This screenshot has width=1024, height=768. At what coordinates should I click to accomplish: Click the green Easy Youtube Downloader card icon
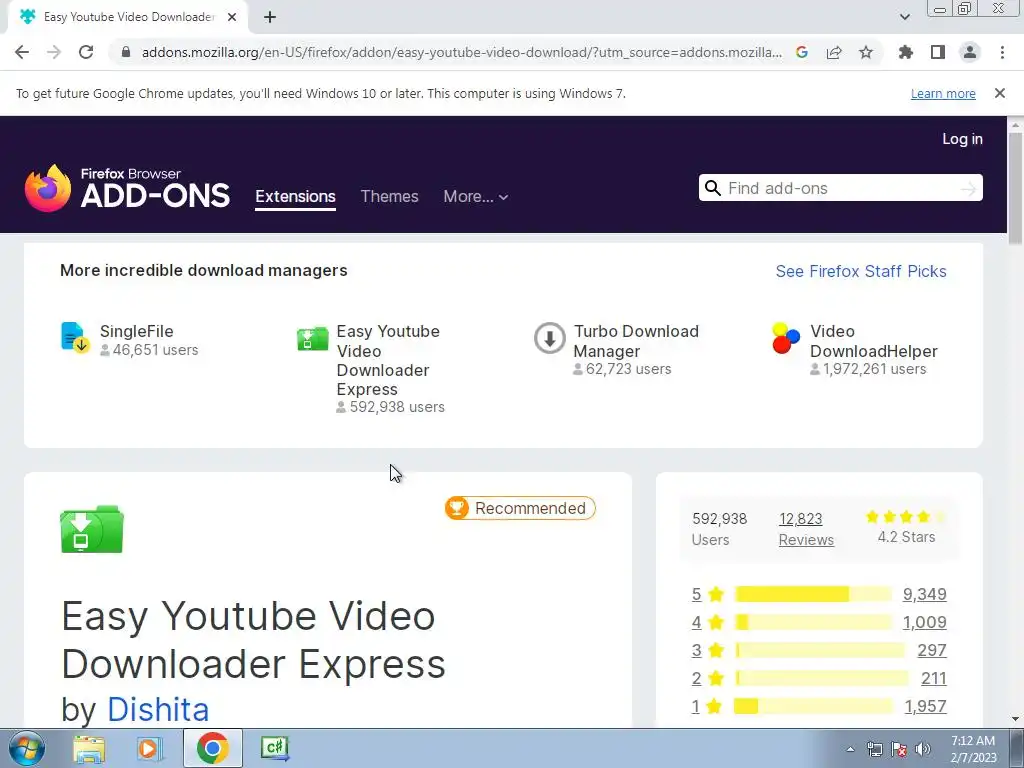[x=312, y=338]
